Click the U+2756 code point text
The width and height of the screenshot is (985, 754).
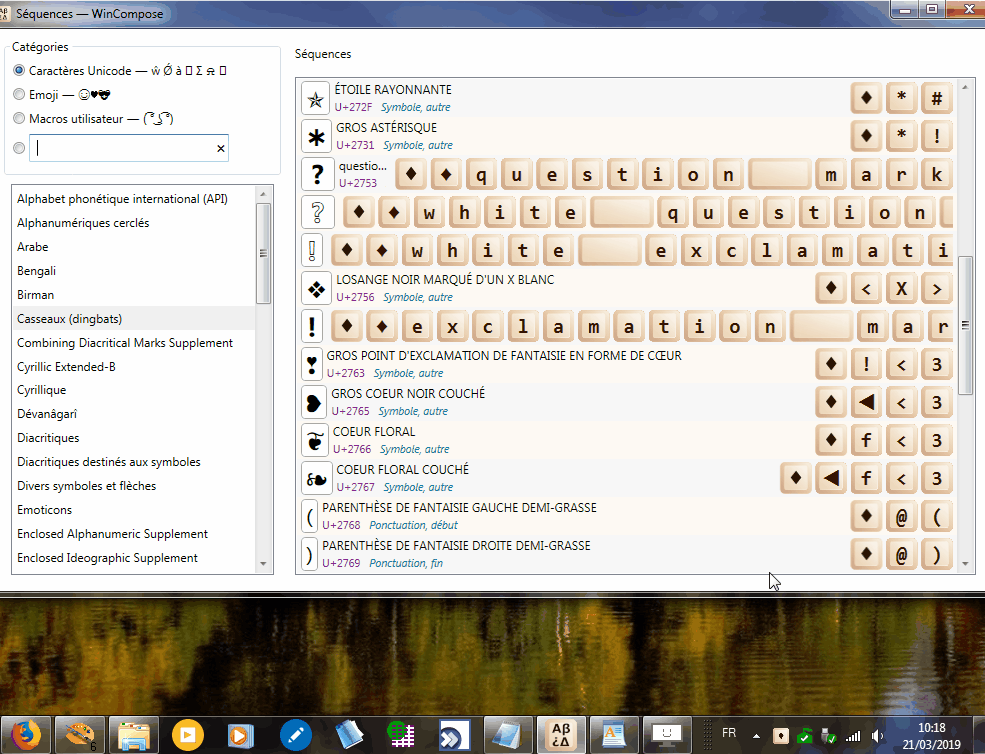(x=355, y=297)
